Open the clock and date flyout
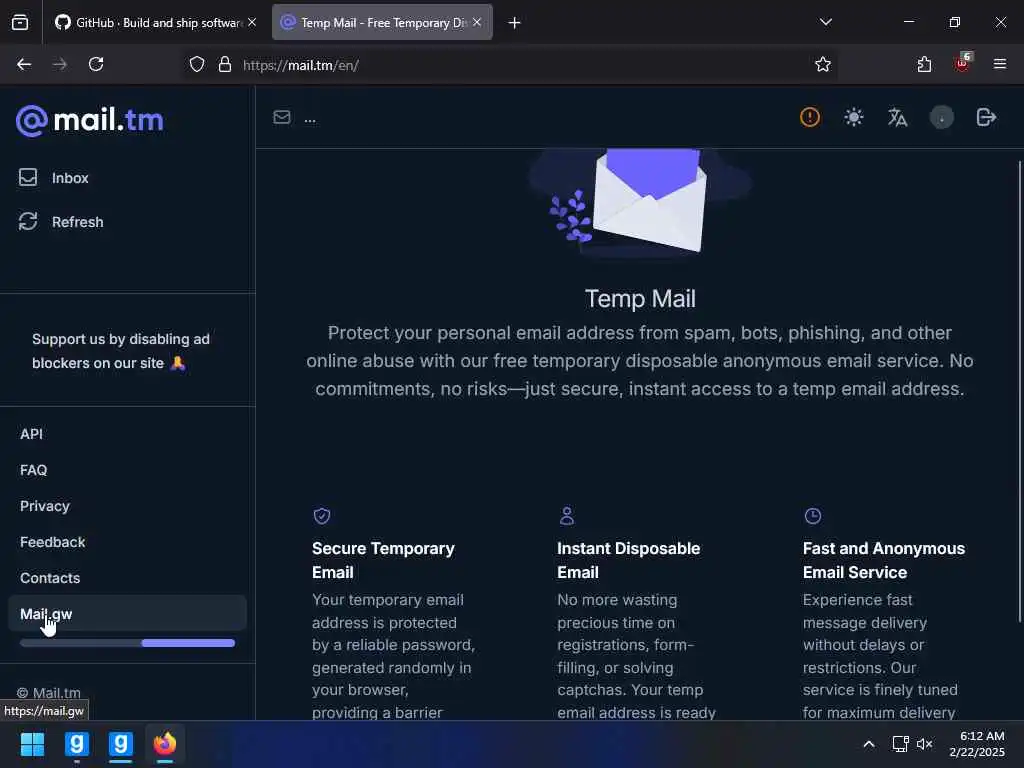Image resolution: width=1024 pixels, height=768 pixels. coord(977,744)
